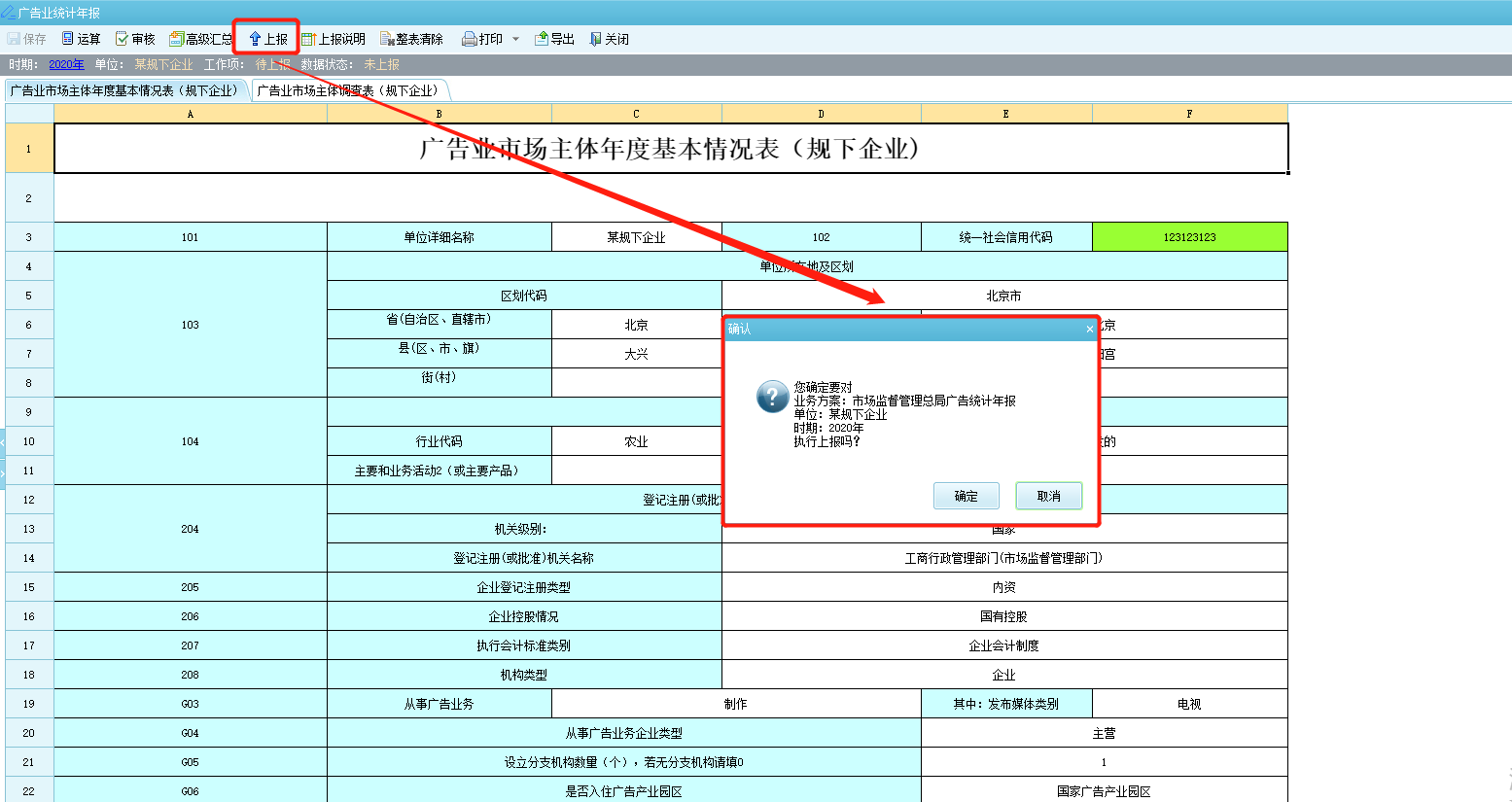Expand the 打印 print dropdown arrow
The height and width of the screenshot is (802, 1512).
[x=515, y=39]
